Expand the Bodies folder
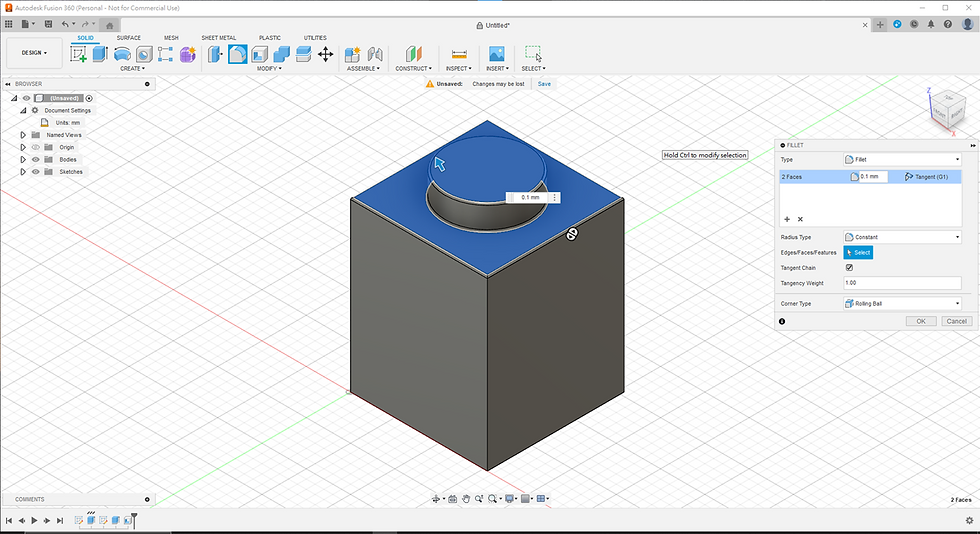 (23, 159)
